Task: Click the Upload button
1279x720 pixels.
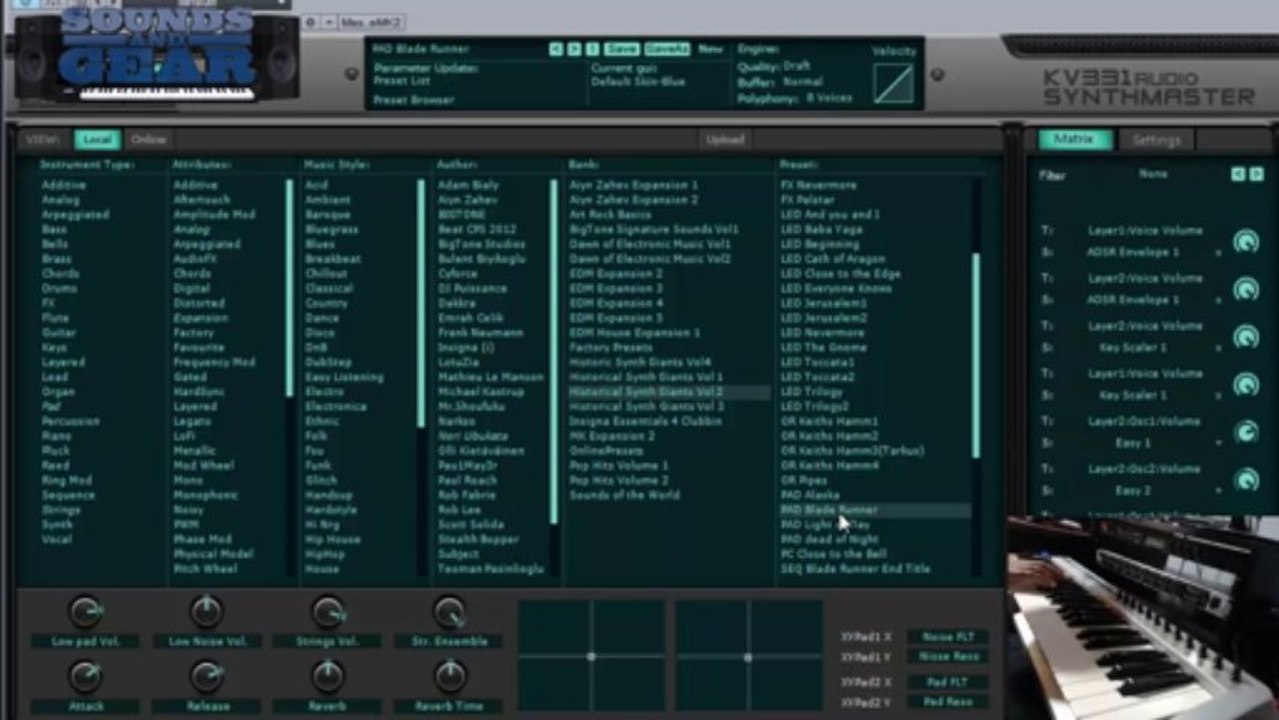Action: (x=724, y=140)
